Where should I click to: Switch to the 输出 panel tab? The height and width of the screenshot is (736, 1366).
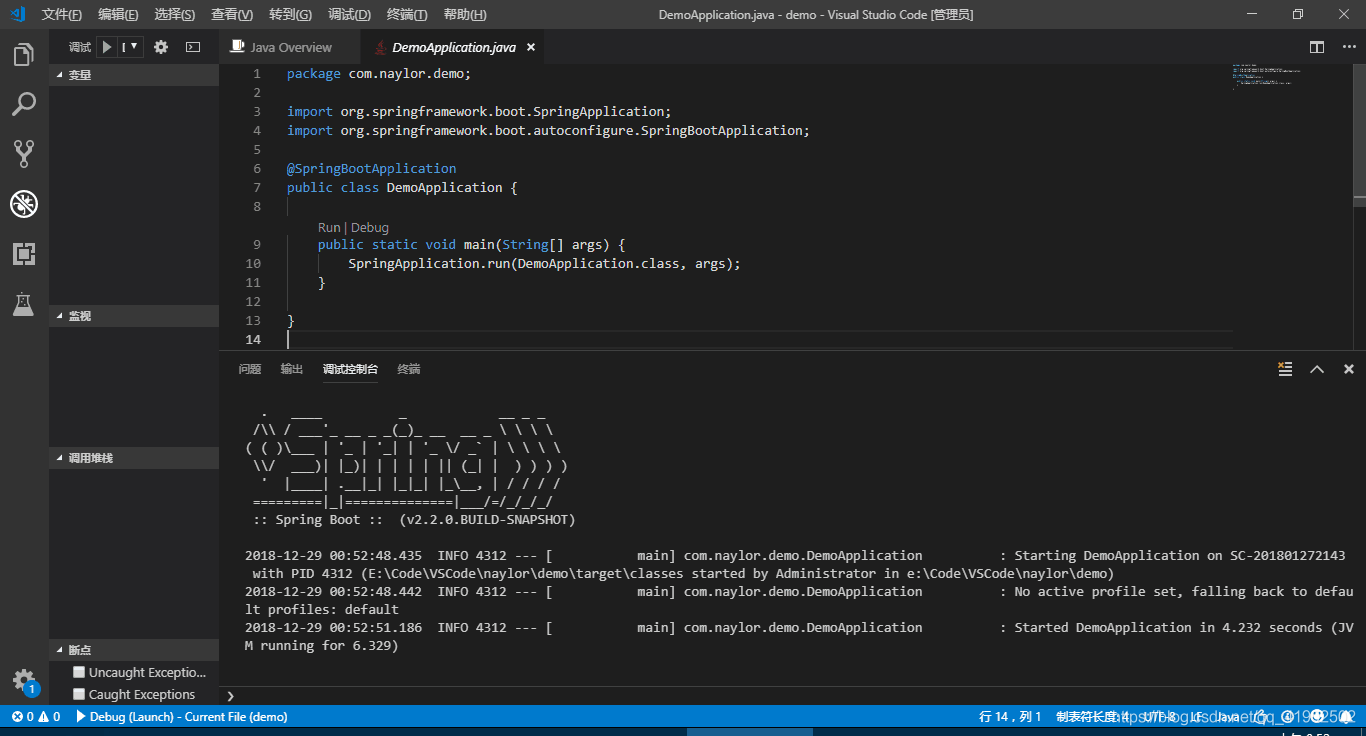[x=292, y=369]
